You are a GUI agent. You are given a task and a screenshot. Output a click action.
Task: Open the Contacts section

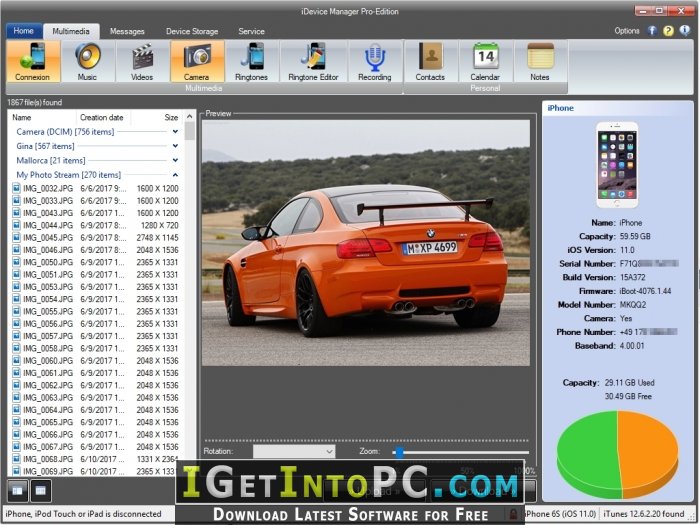tap(430, 62)
